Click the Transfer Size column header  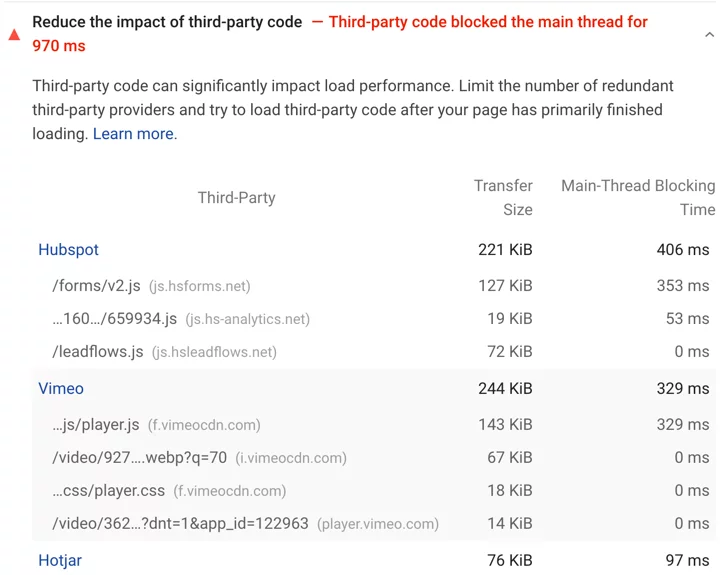coord(504,198)
